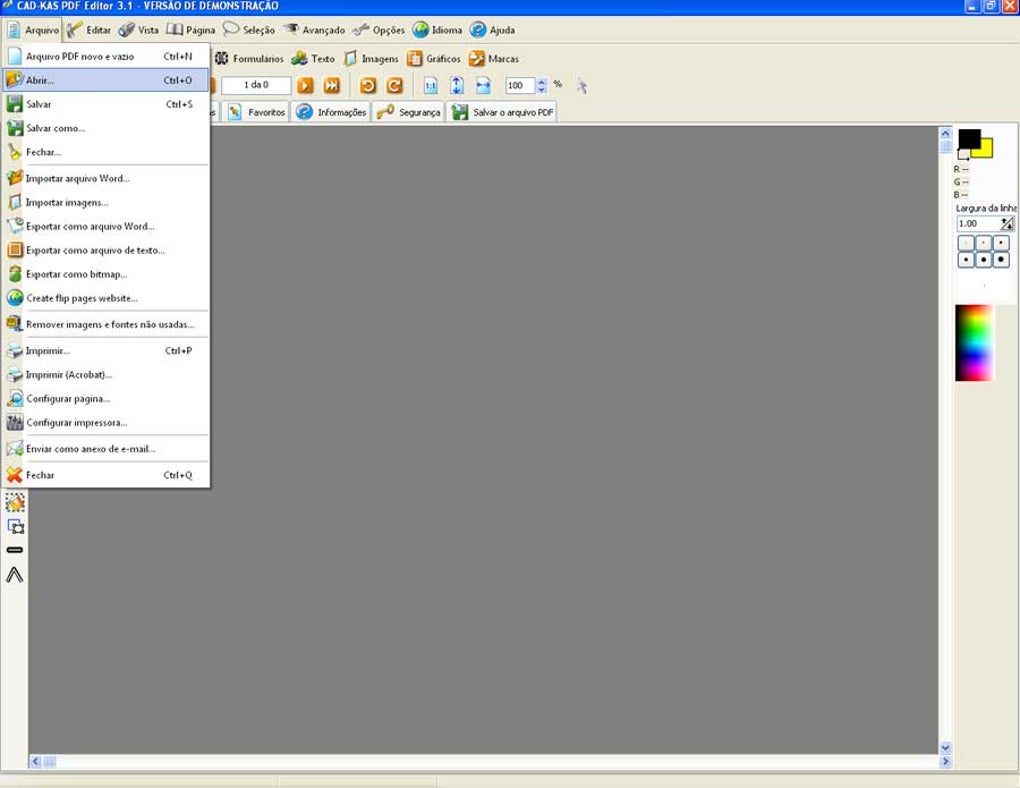Open the Vista menu
This screenshot has height=788, width=1020.
coord(139,30)
